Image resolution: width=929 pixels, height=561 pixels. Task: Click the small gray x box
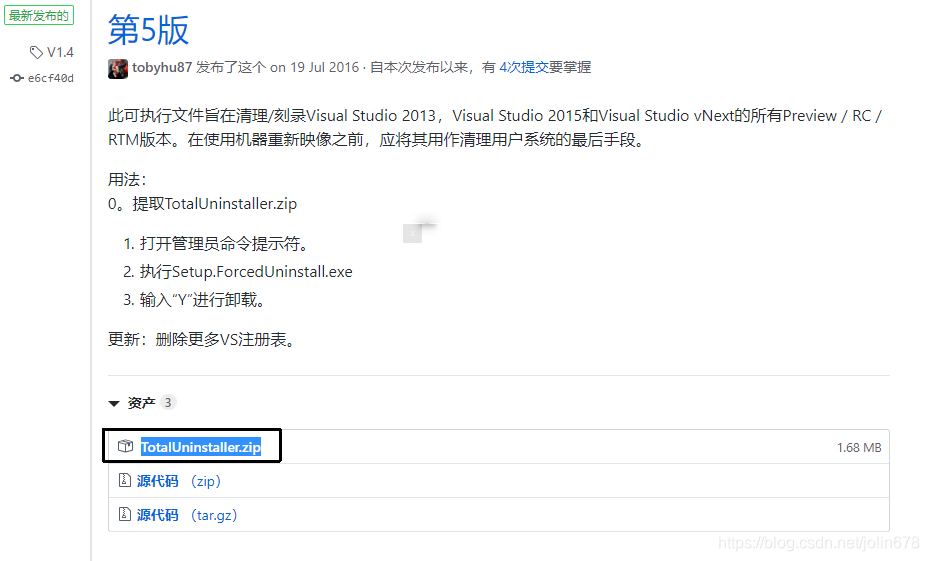[x=412, y=233]
